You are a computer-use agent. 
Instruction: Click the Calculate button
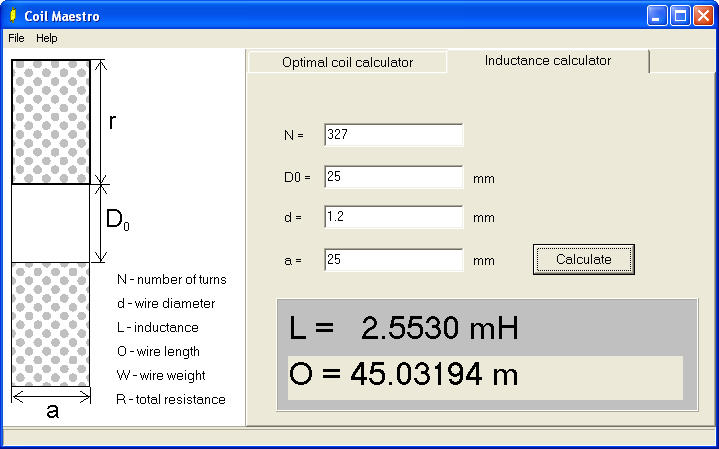coord(584,260)
